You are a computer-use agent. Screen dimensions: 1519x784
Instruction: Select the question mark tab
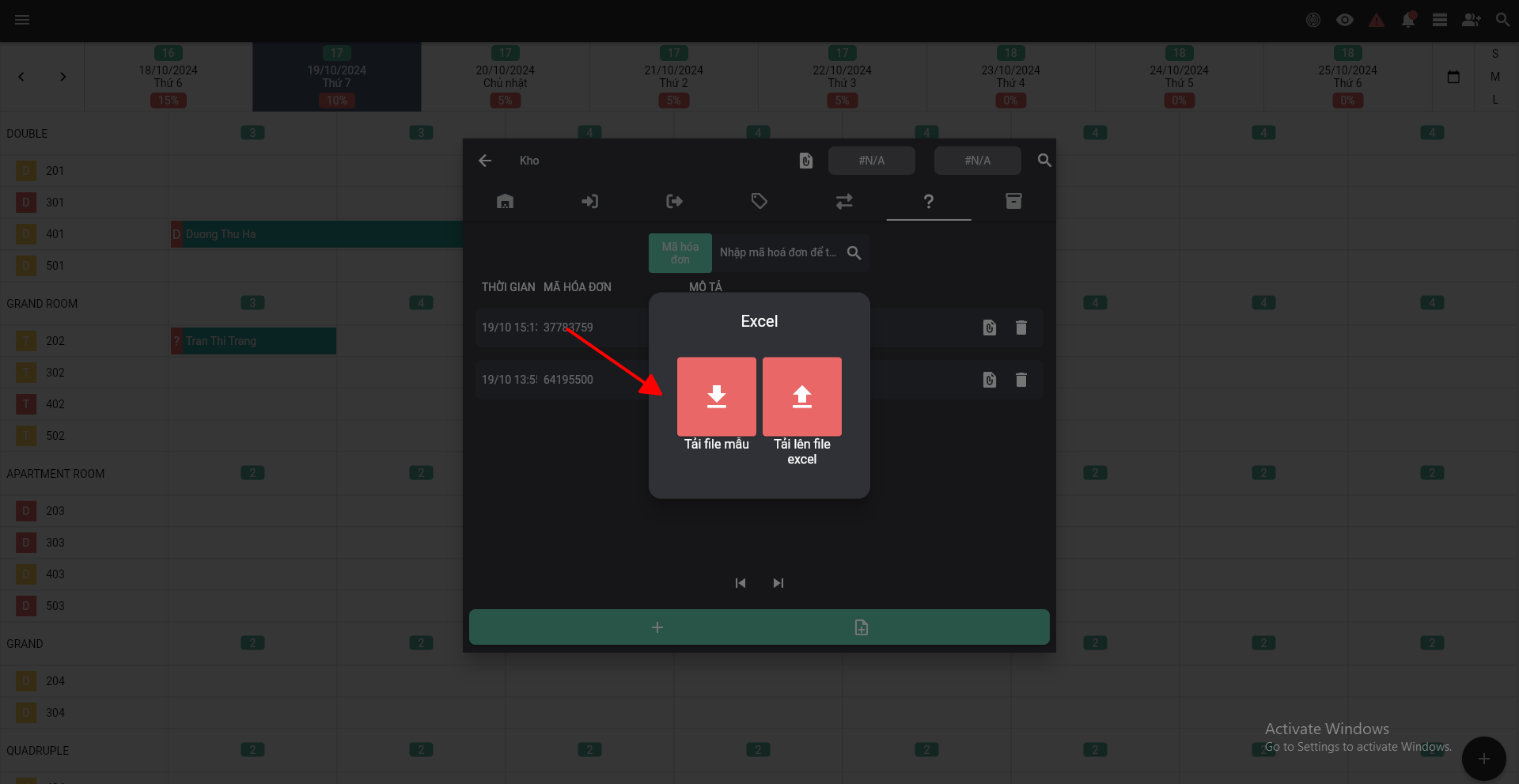pos(929,201)
